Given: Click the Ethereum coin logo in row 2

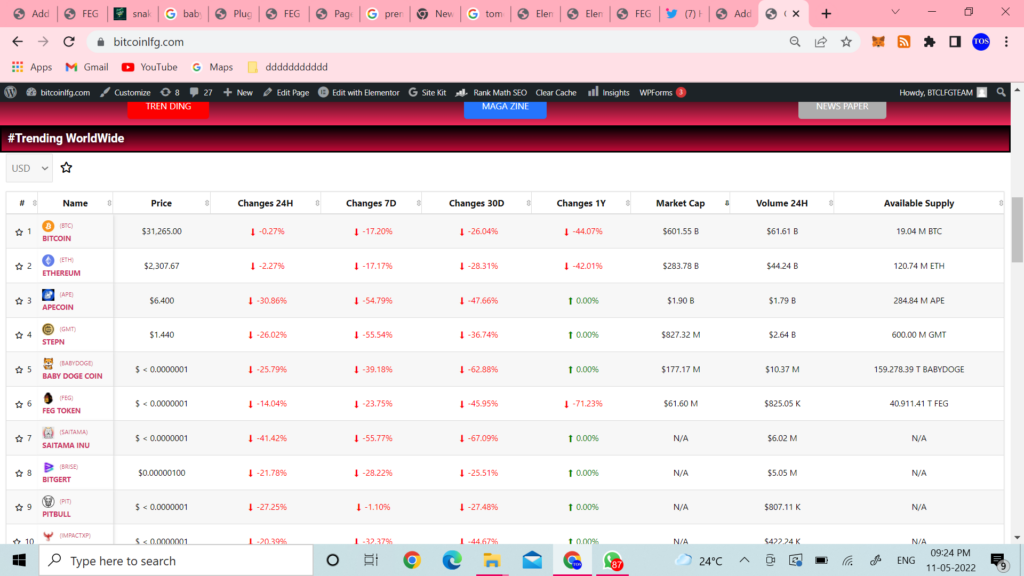Looking at the screenshot, I should click(48, 260).
